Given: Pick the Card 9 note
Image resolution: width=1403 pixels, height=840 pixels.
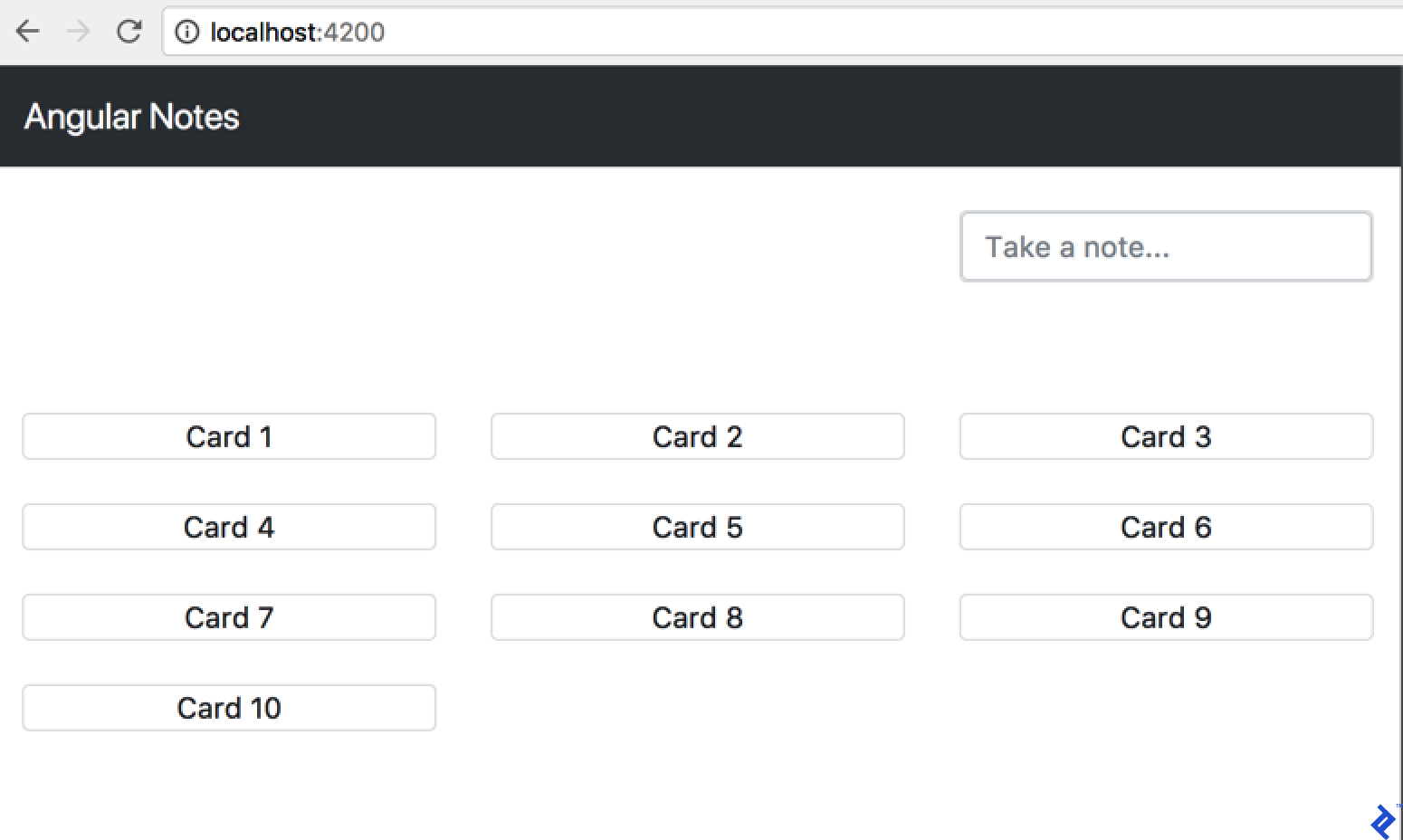Looking at the screenshot, I should click(1166, 618).
